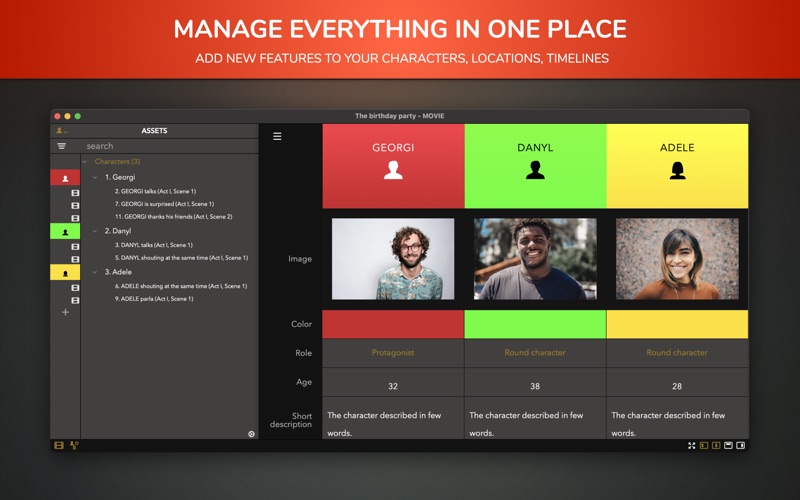Click the Protagonist role value for Georgi
The height and width of the screenshot is (500, 800).
point(393,353)
